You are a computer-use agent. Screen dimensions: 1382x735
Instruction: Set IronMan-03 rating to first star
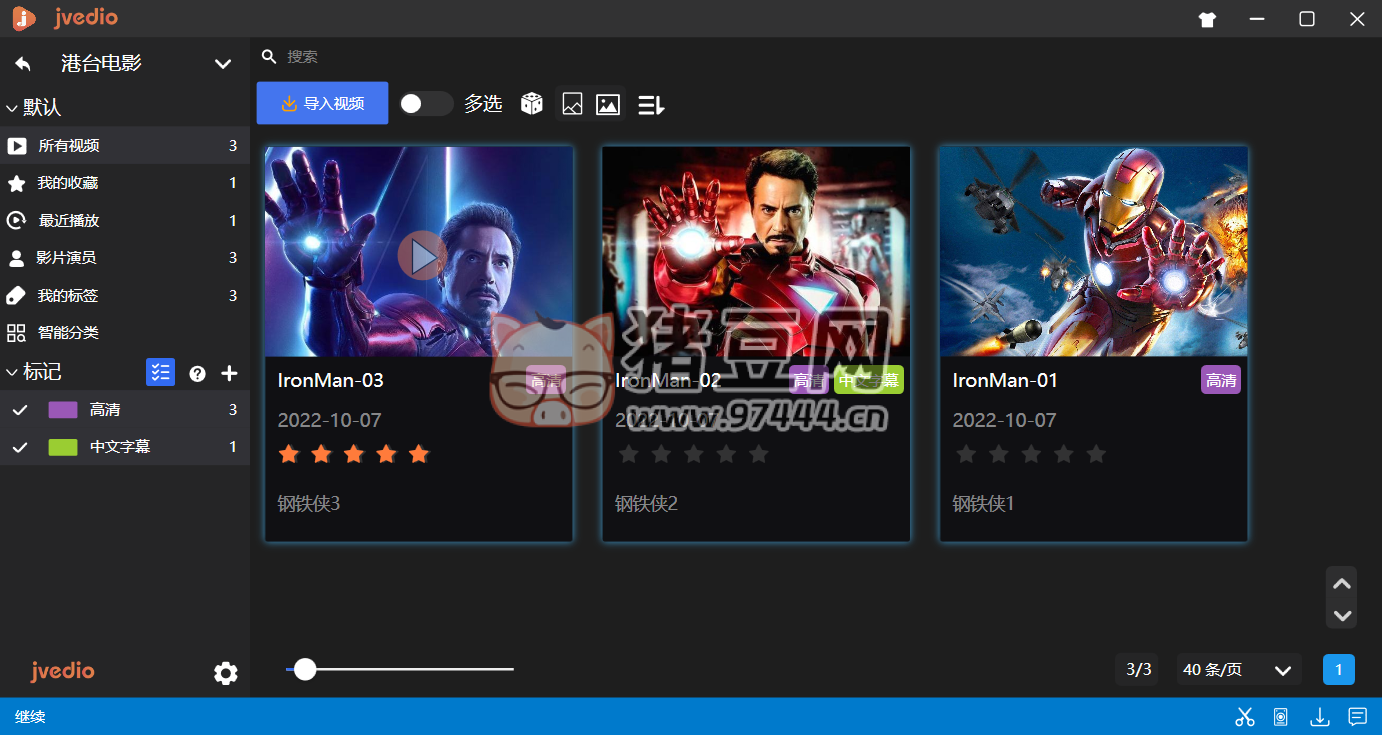(x=289, y=454)
